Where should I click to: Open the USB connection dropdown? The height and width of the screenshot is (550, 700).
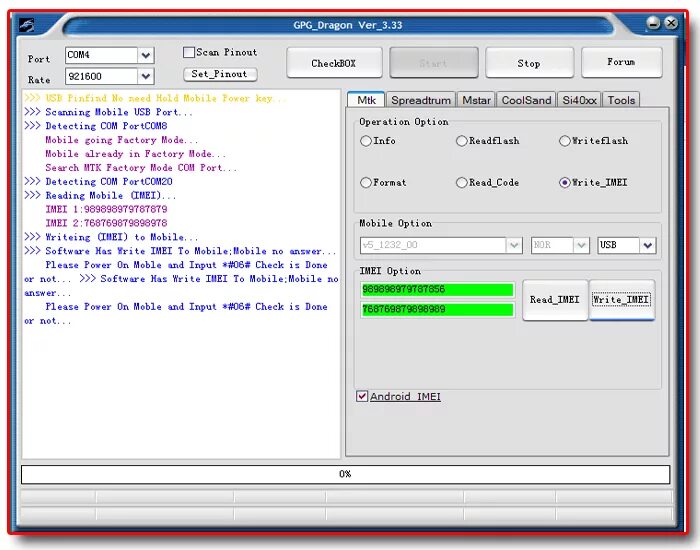click(x=648, y=245)
